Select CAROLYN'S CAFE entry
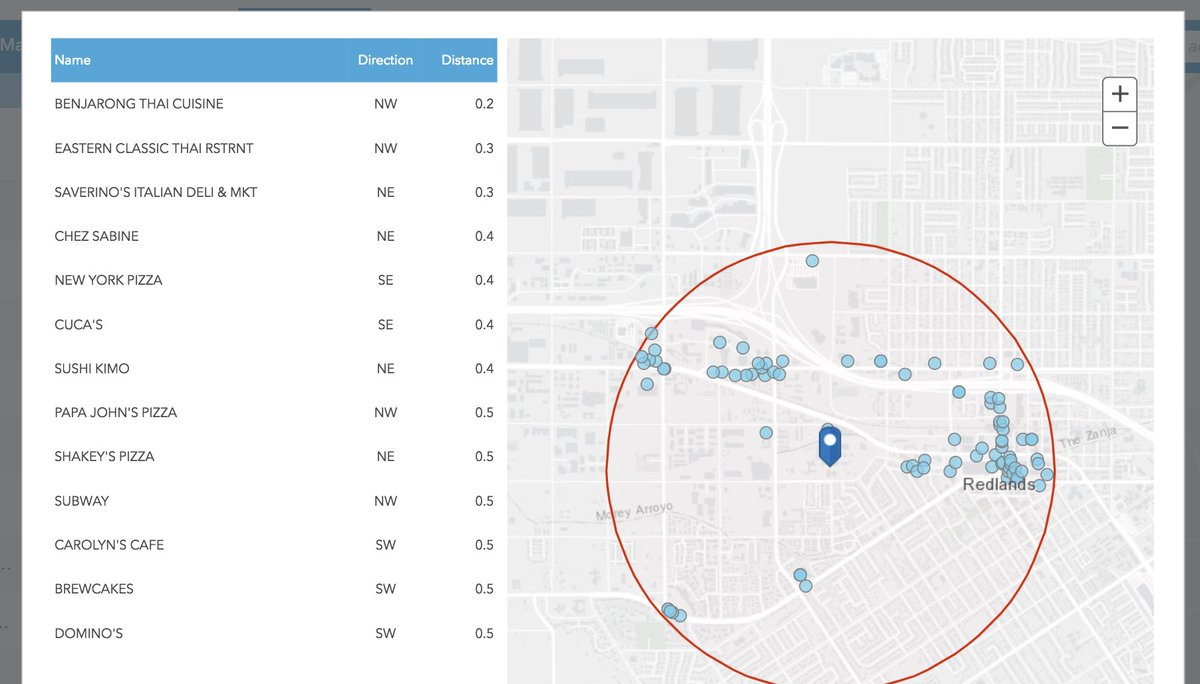The image size is (1200, 684). [x=274, y=544]
